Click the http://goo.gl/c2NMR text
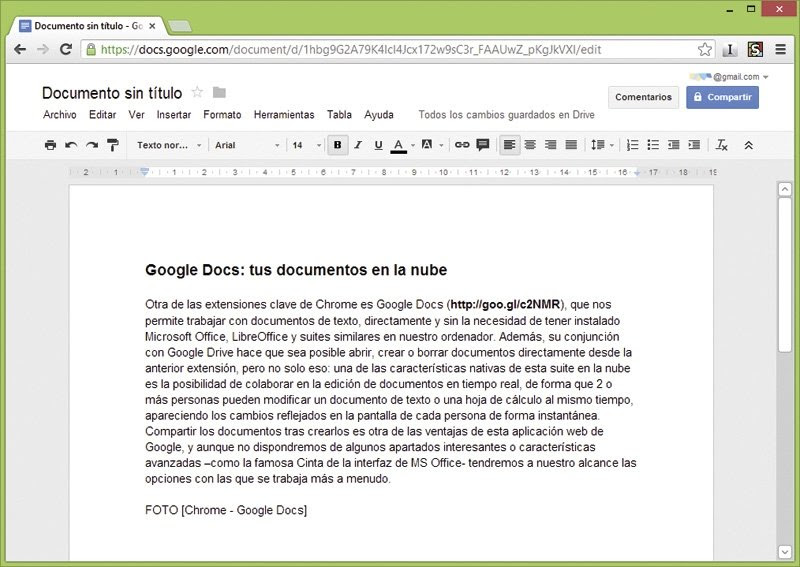Screen dimensions: 800x567 506,305
